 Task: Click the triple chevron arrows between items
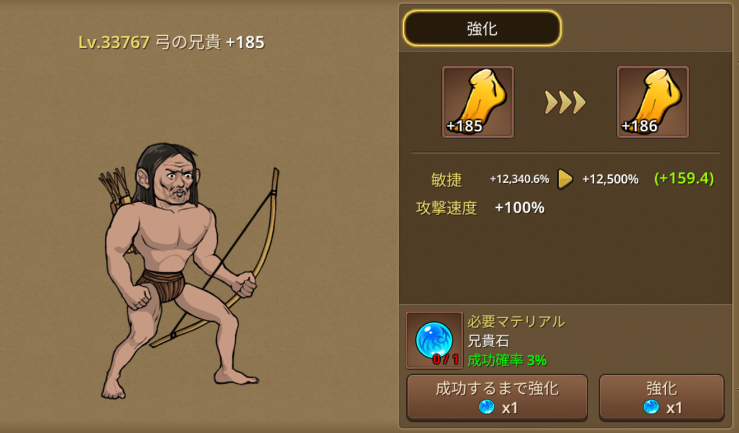(x=565, y=102)
